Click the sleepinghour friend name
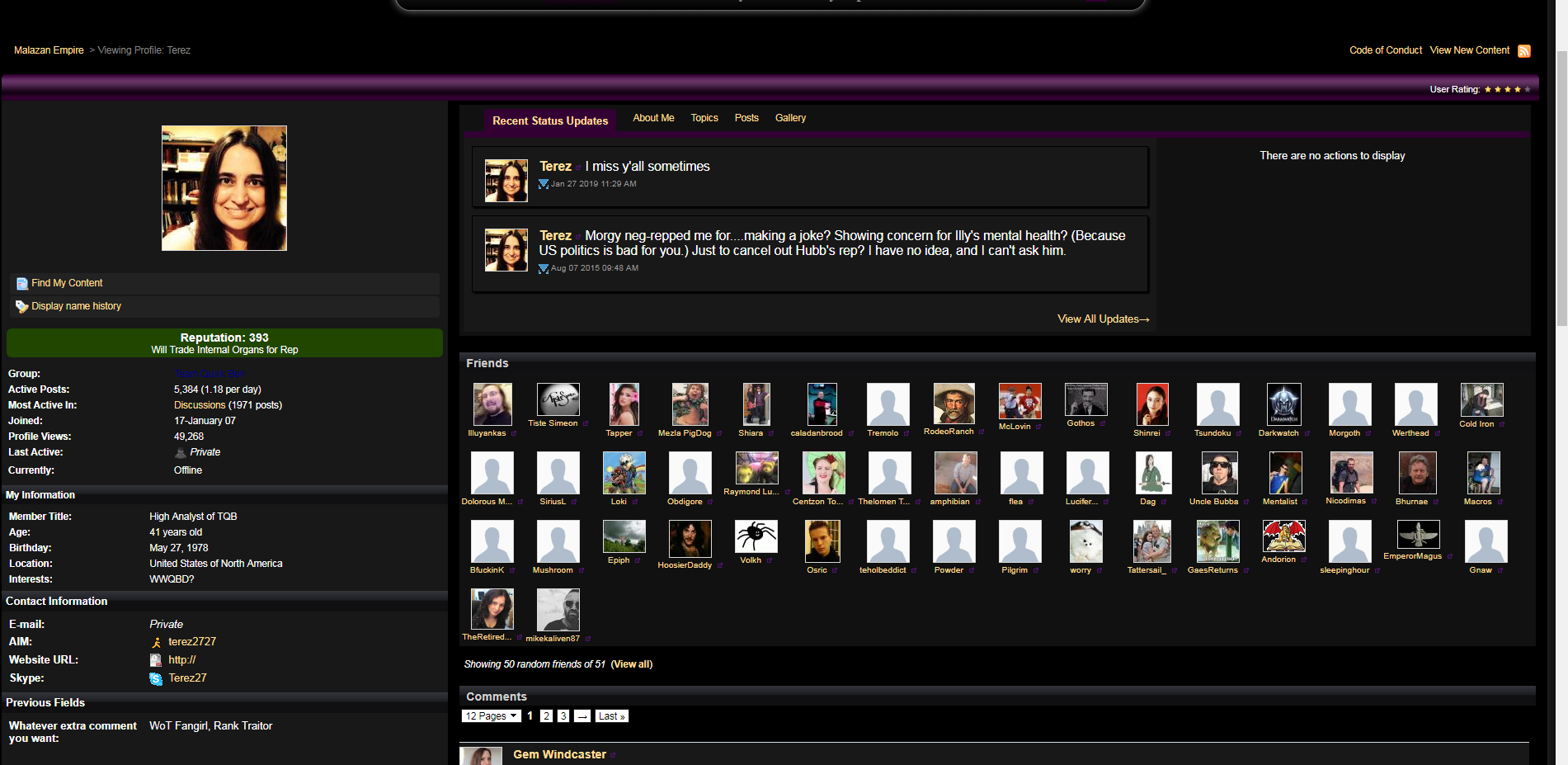Viewport: 1568px width, 765px height. click(x=1344, y=570)
